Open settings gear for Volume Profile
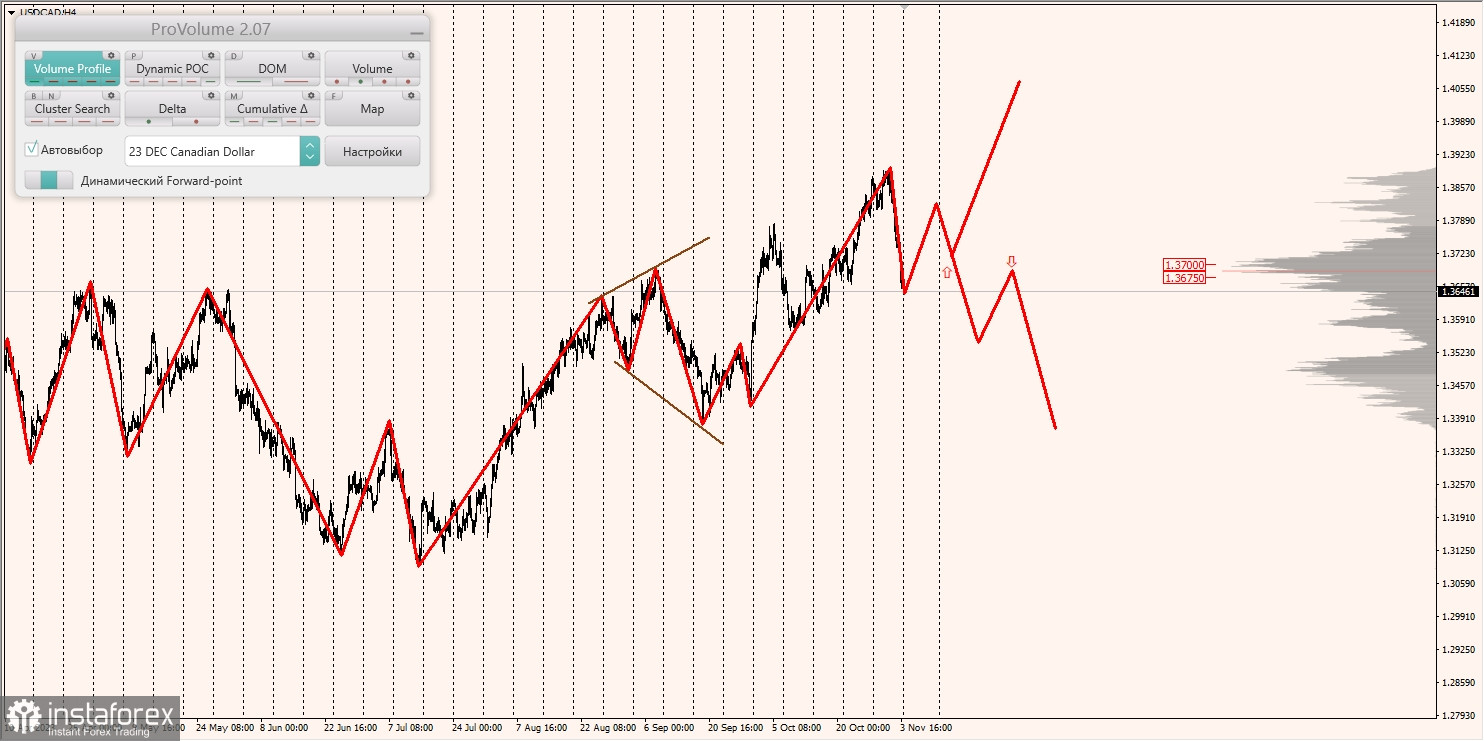This screenshot has height=741, width=1484. coord(112,56)
